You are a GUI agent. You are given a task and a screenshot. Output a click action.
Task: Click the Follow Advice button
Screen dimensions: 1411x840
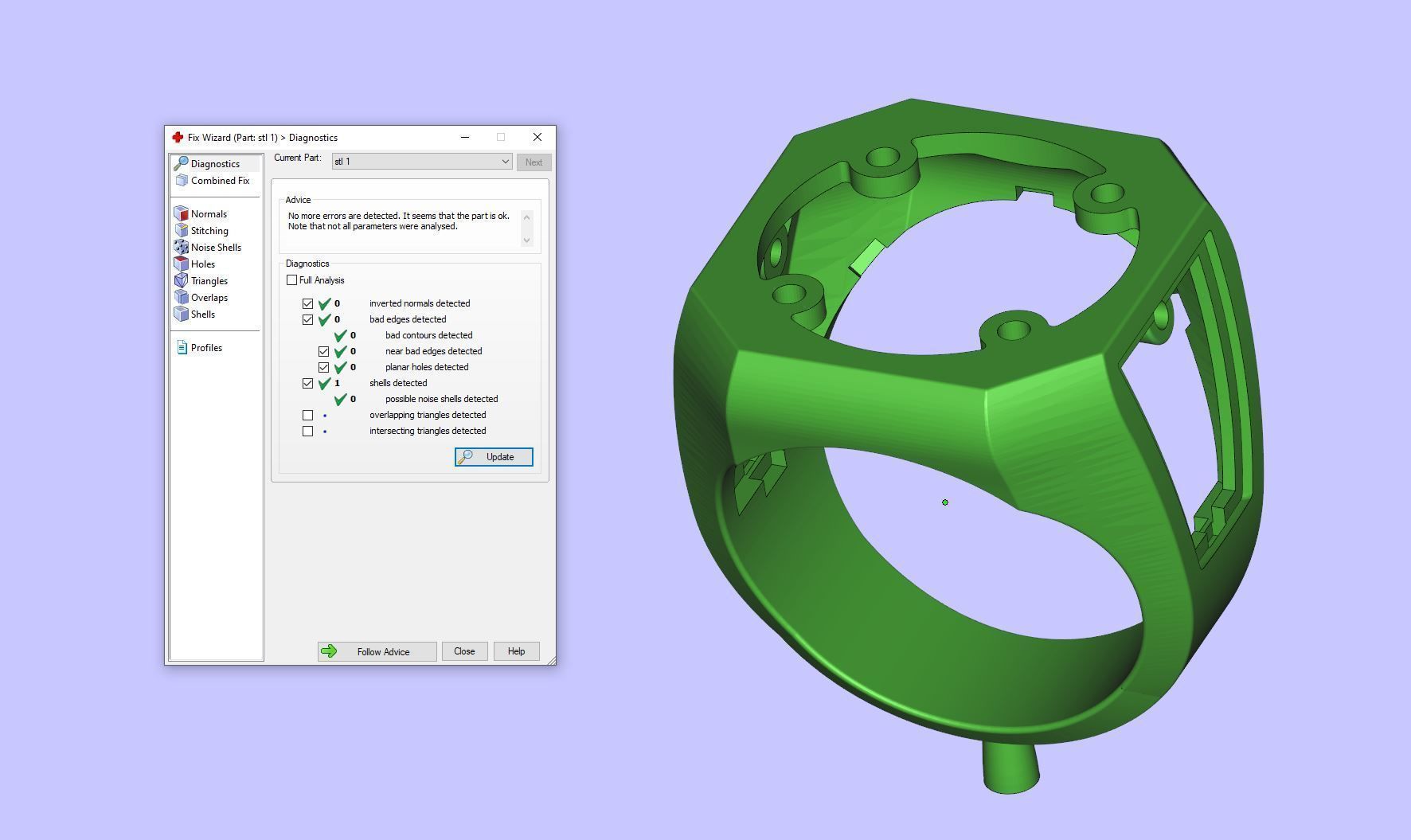pos(377,651)
